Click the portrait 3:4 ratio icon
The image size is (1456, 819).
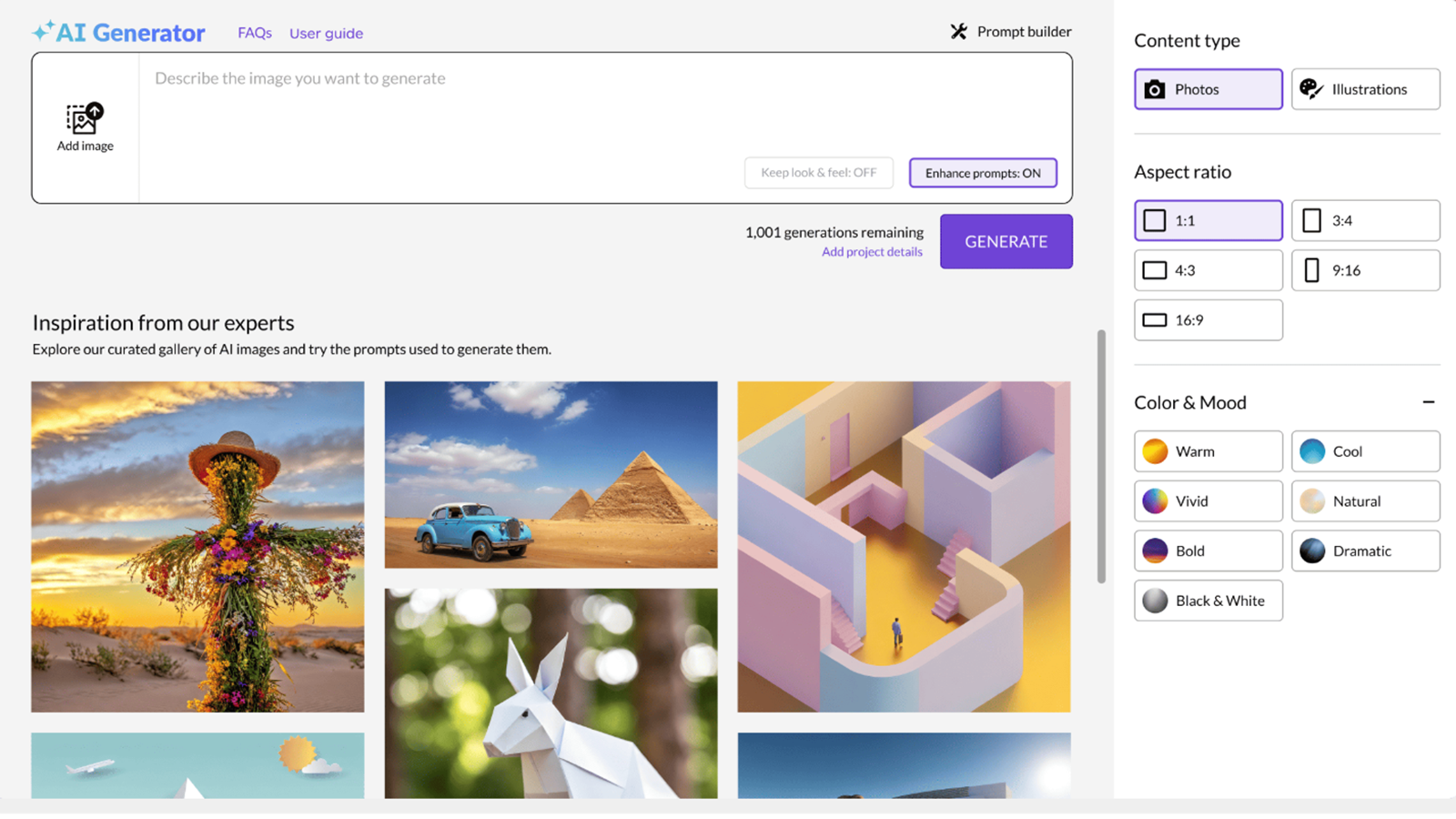coord(1311,220)
